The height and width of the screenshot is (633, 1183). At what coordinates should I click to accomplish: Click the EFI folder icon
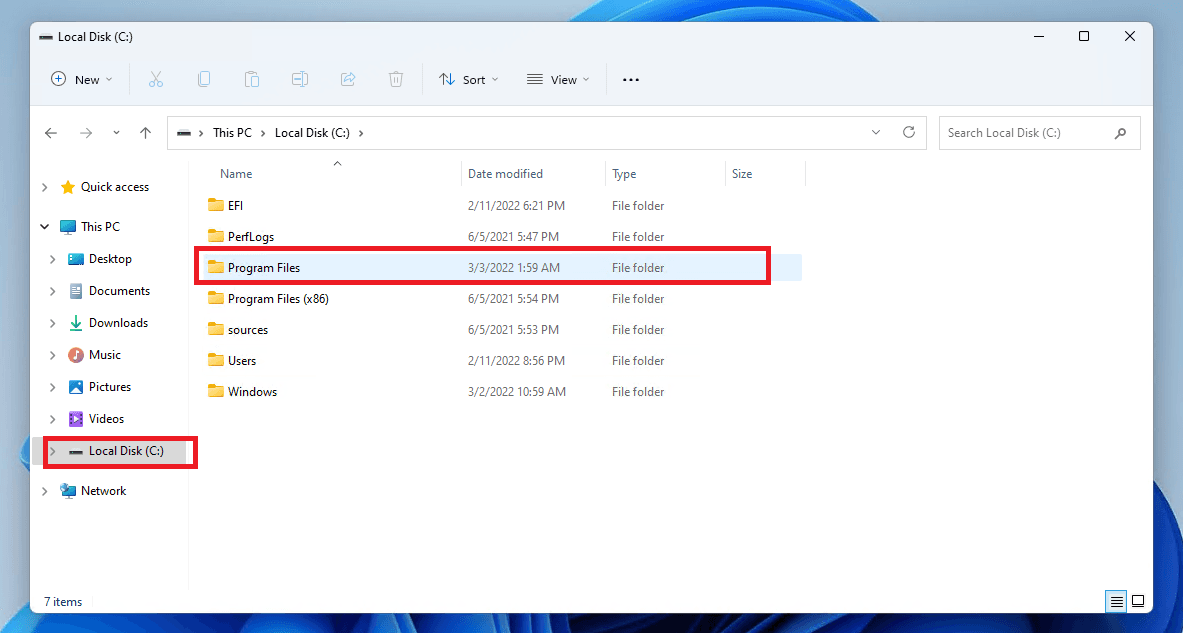click(x=216, y=205)
